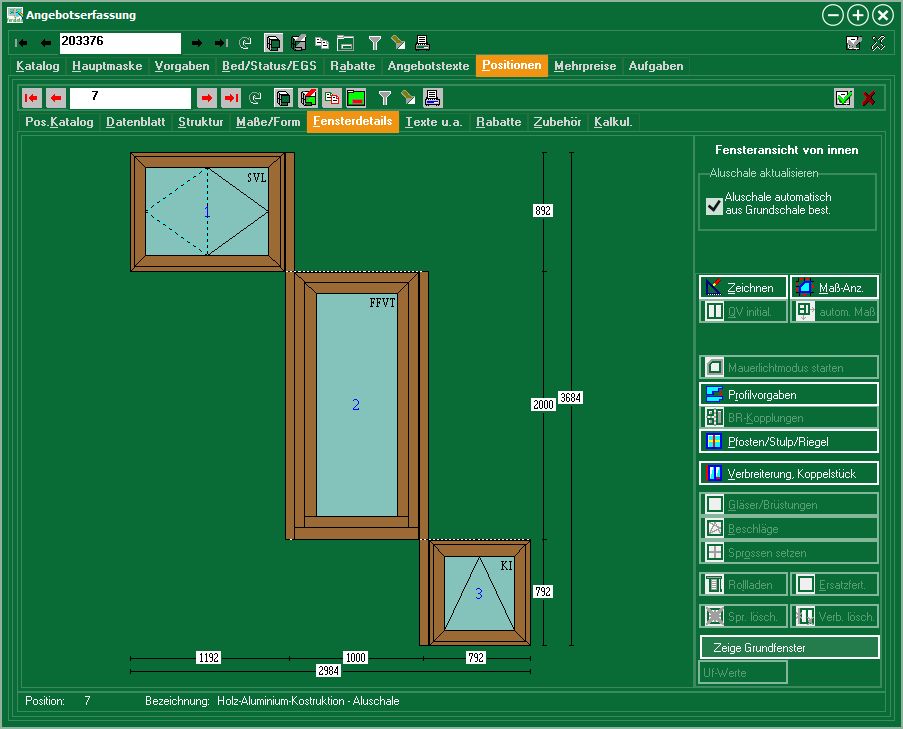This screenshot has height=729, width=903.
Task: Click the width dimension value 1000
Action: (x=355, y=658)
